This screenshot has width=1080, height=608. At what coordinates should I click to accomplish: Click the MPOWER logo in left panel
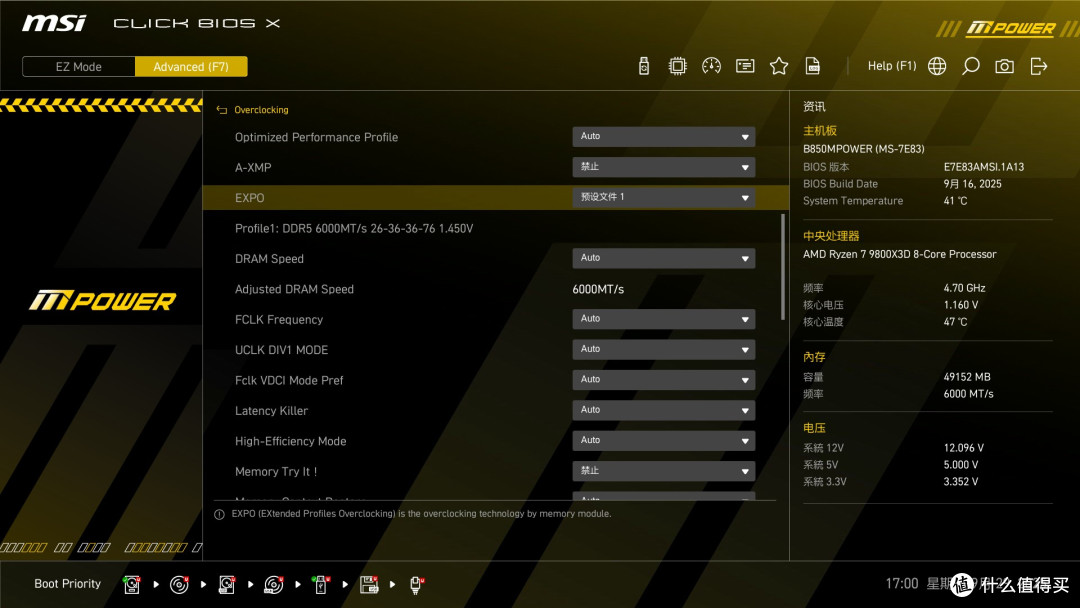click(x=103, y=301)
